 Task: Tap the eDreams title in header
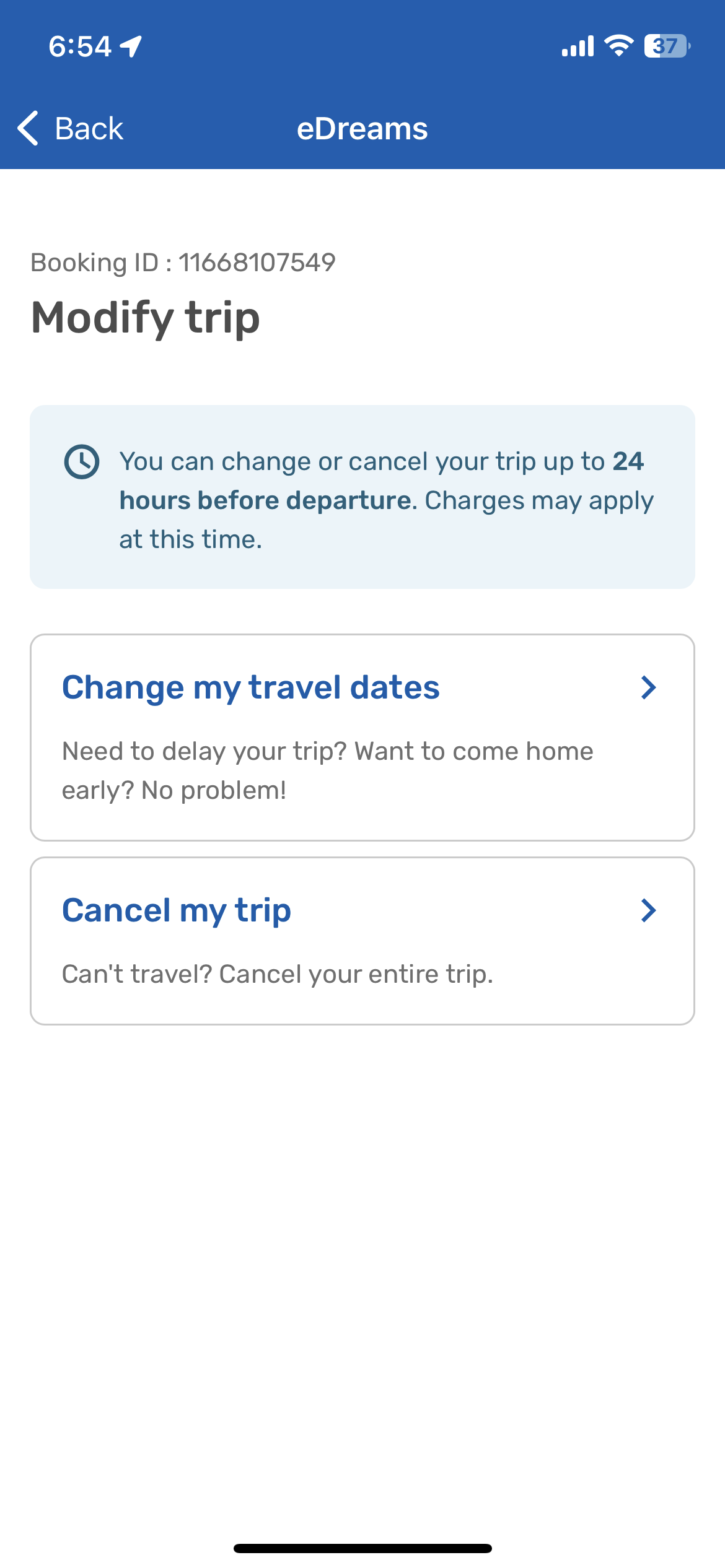coord(362,129)
